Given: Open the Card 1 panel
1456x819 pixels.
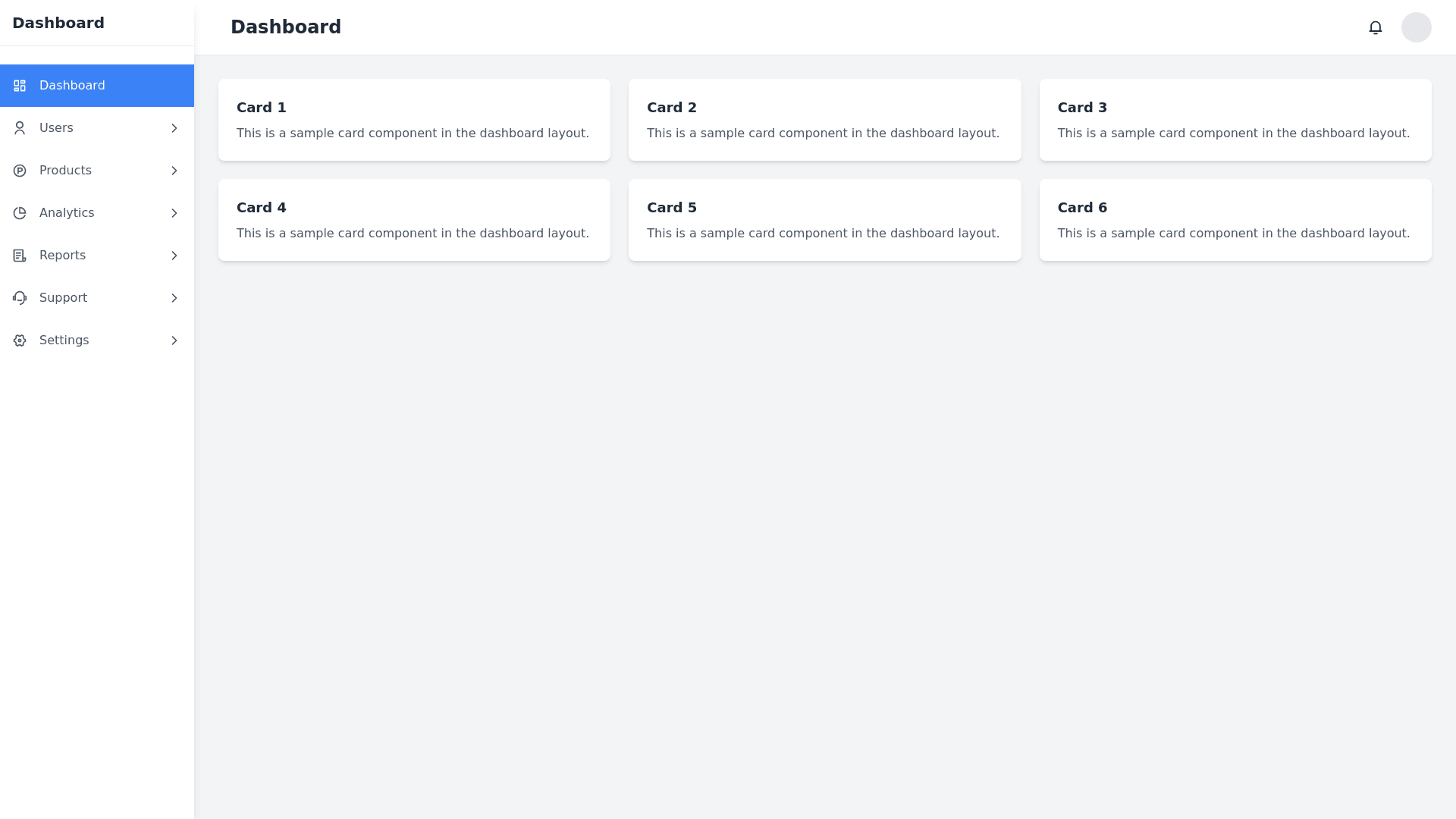Looking at the screenshot, I should tap(414, 120).
